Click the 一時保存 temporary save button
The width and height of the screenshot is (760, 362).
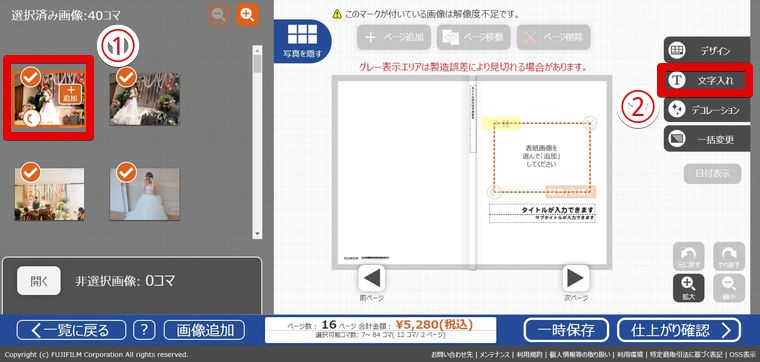point(566,331)
